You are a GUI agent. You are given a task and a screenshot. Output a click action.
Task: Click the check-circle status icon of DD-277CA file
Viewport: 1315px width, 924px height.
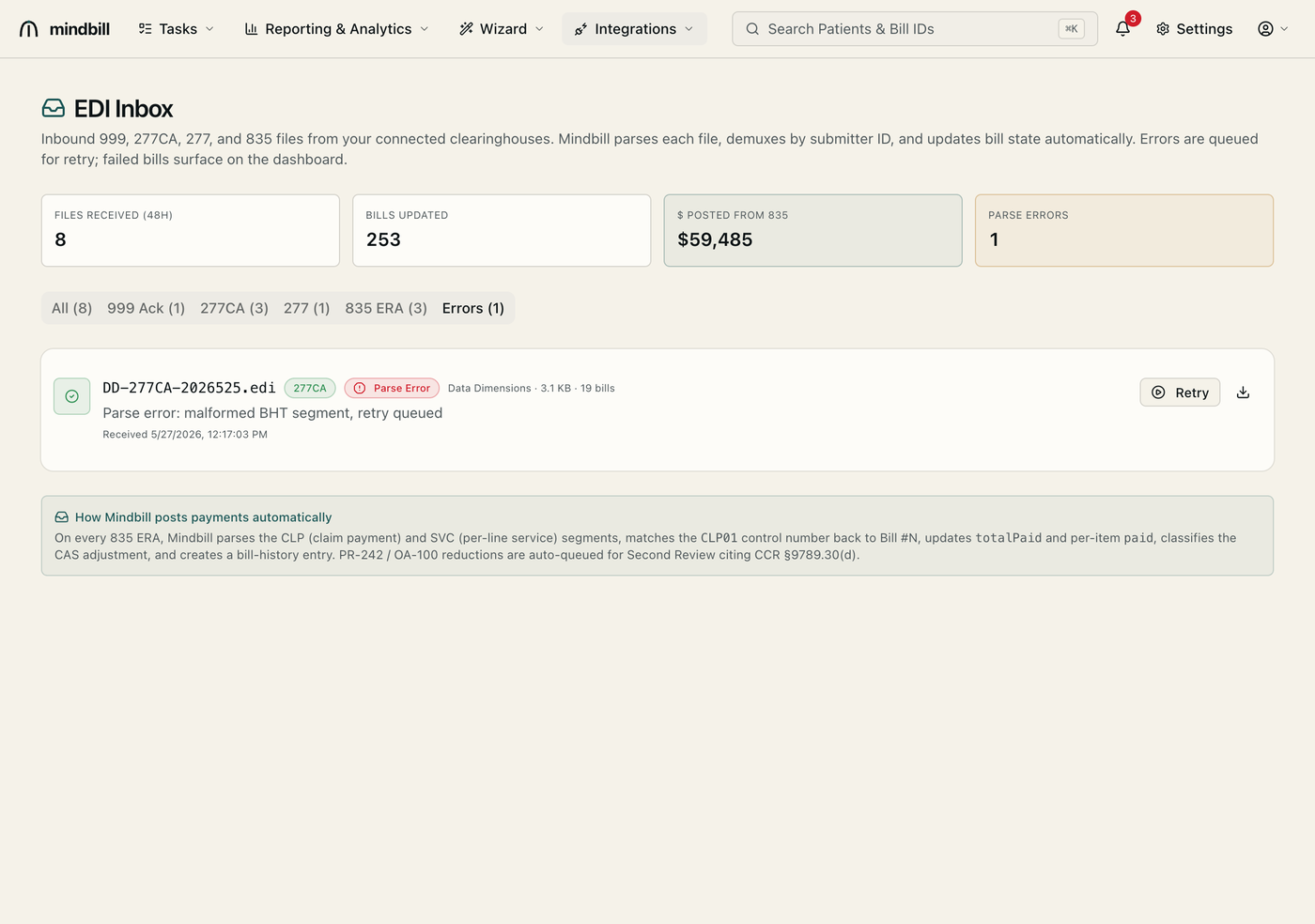71,396
